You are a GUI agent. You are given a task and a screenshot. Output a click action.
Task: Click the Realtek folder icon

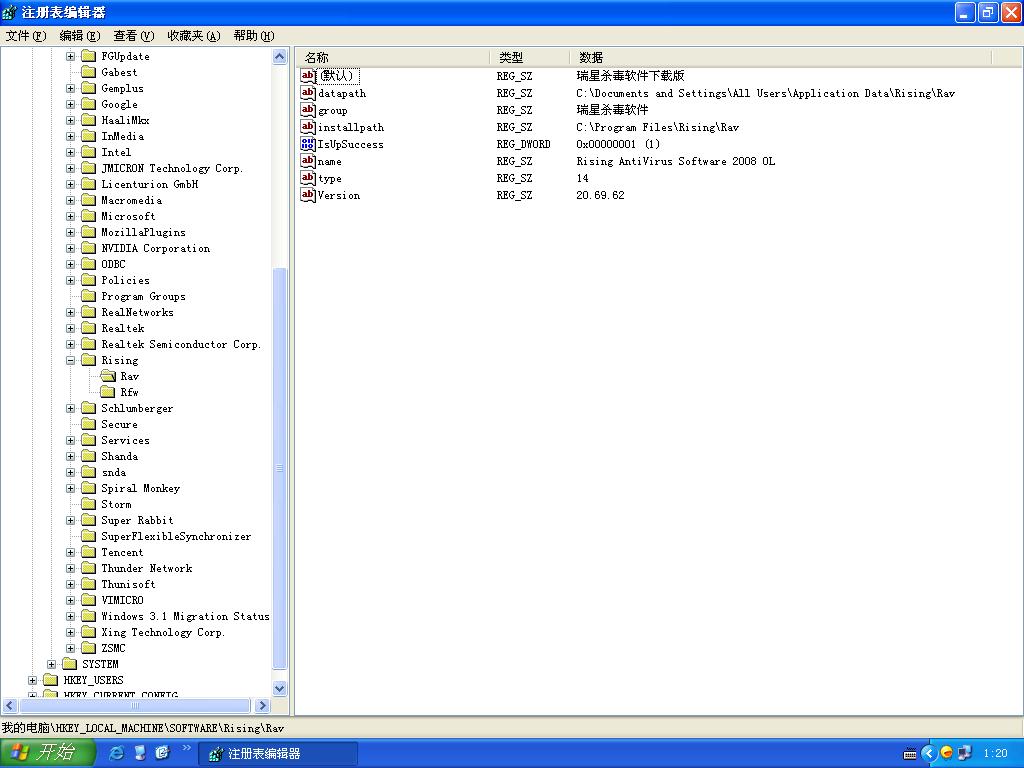pyautogui.click(x=89, y=328)
